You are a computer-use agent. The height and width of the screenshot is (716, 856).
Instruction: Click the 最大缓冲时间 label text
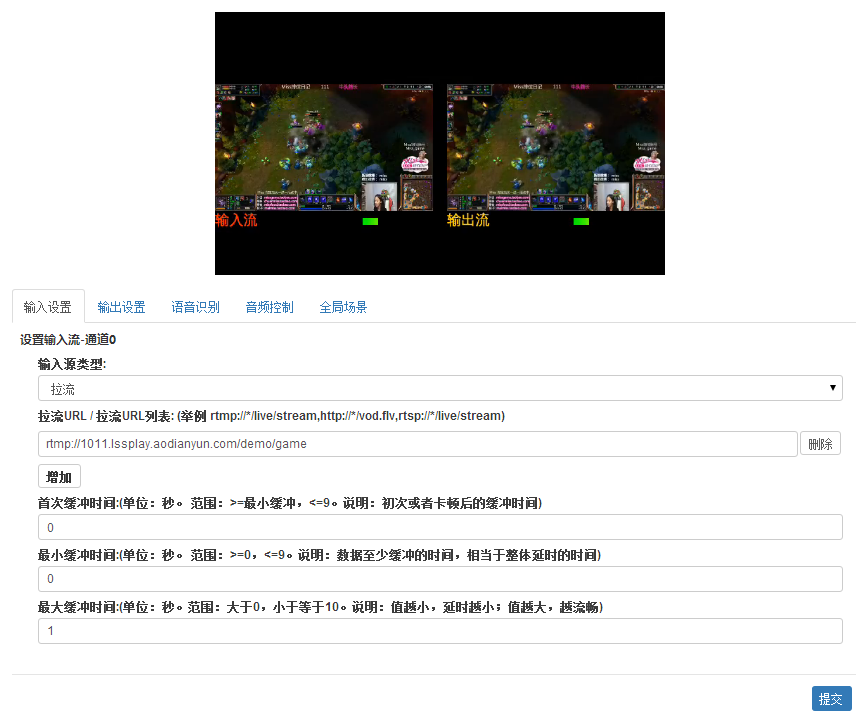(320, 607)
